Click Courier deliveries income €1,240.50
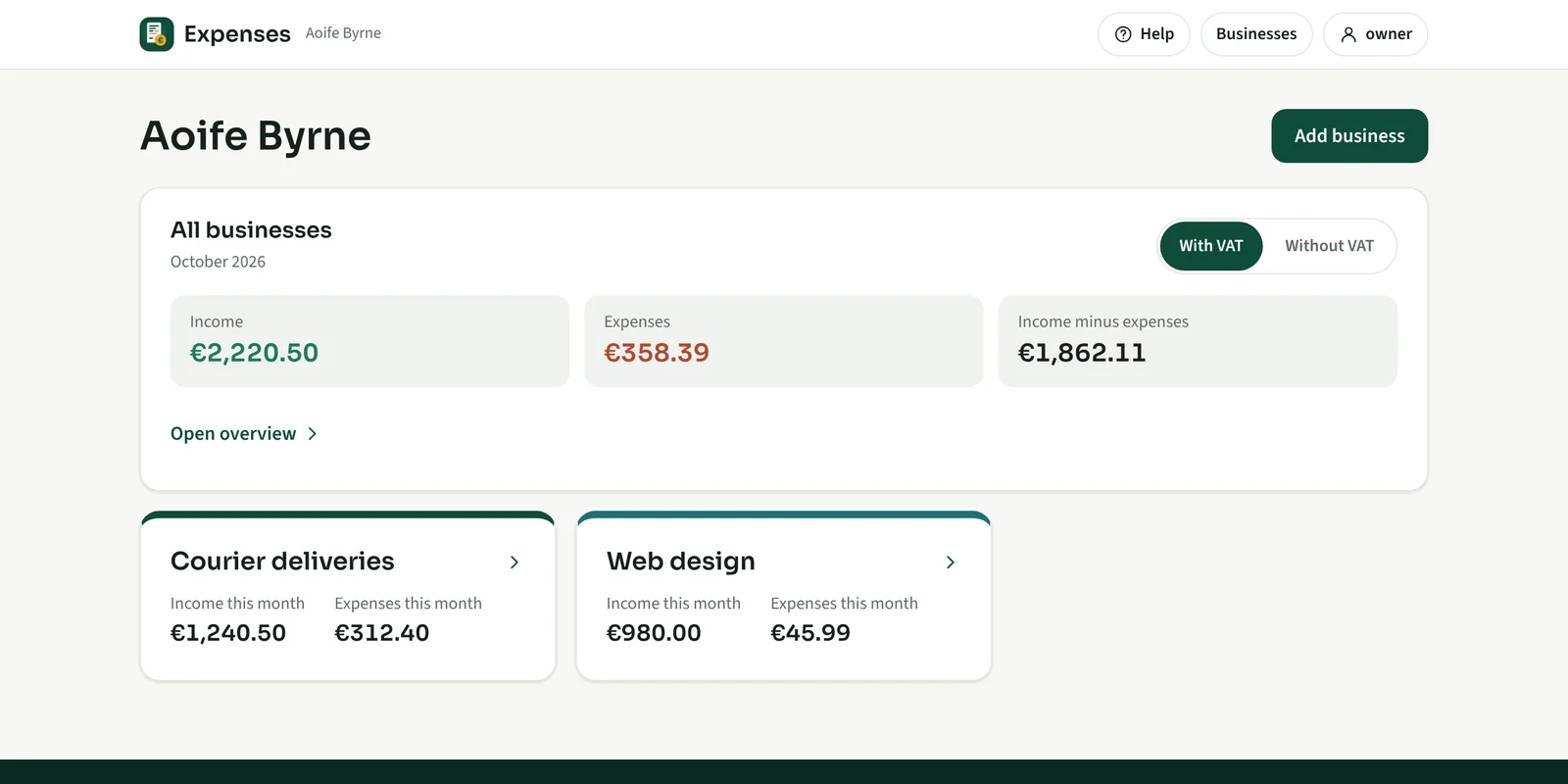 [228, 633]
